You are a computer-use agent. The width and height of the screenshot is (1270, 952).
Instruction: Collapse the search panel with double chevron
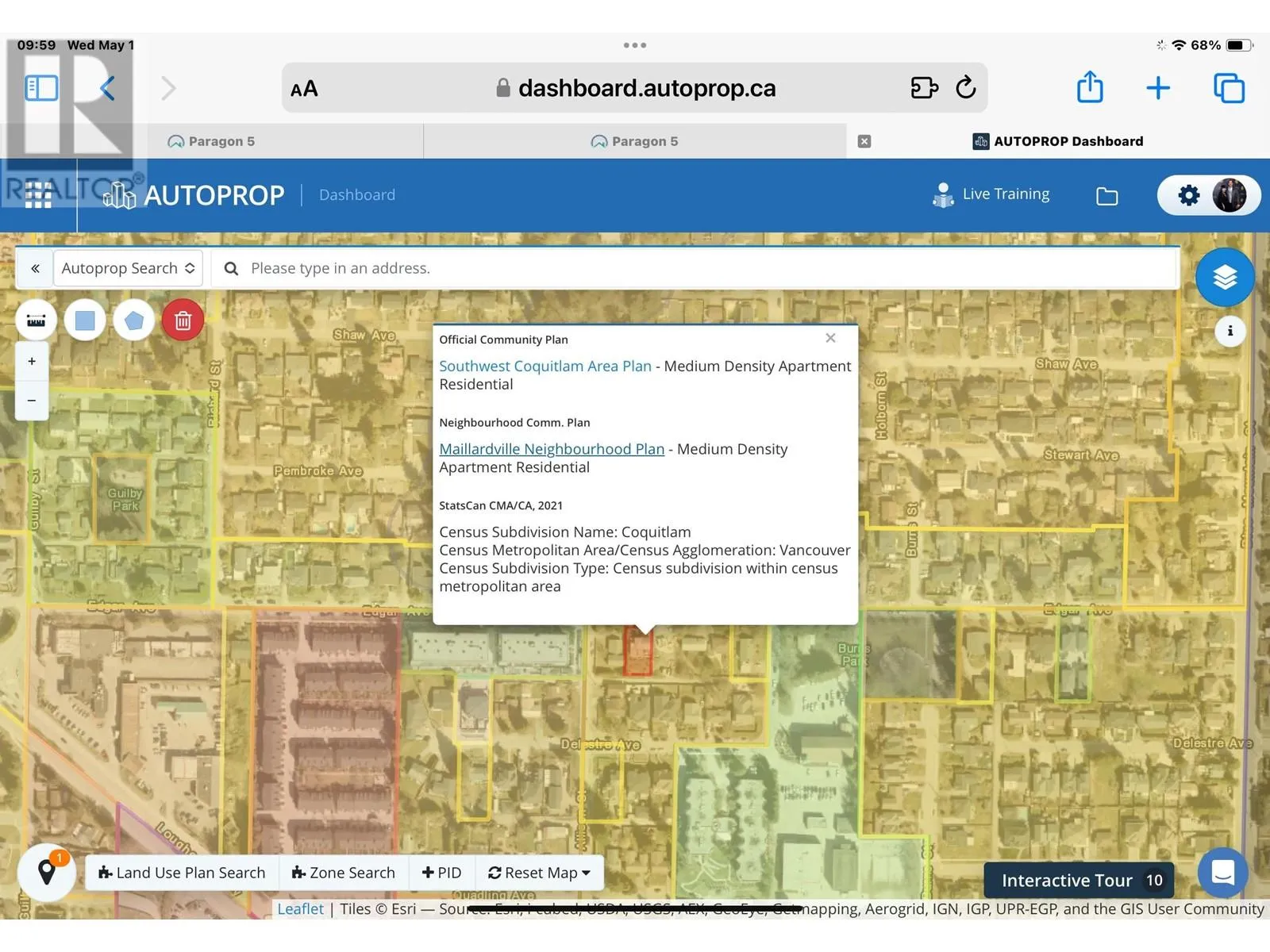click(35, 268)
